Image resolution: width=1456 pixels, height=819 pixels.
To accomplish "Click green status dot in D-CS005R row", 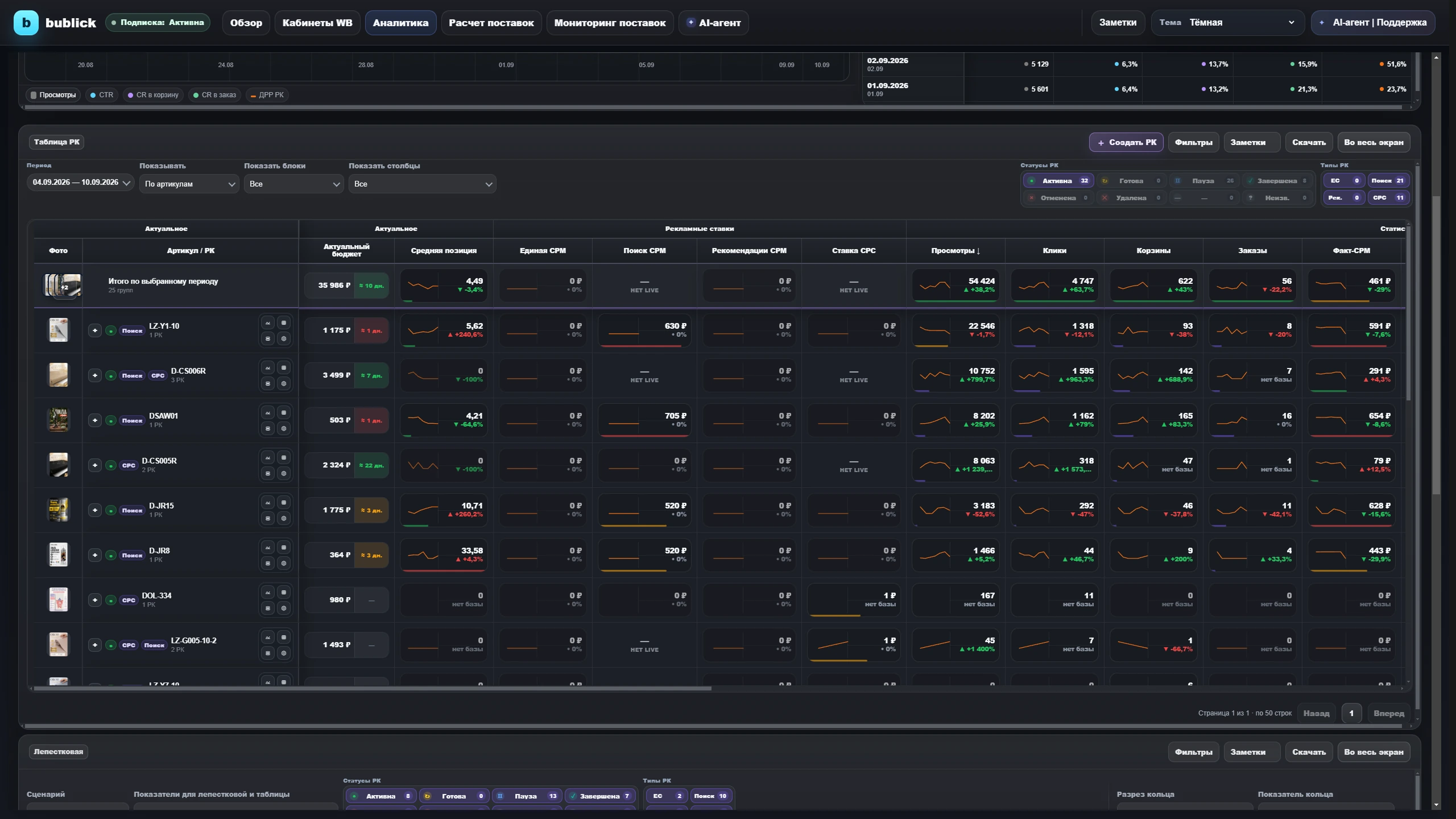I will pos(111,465).
